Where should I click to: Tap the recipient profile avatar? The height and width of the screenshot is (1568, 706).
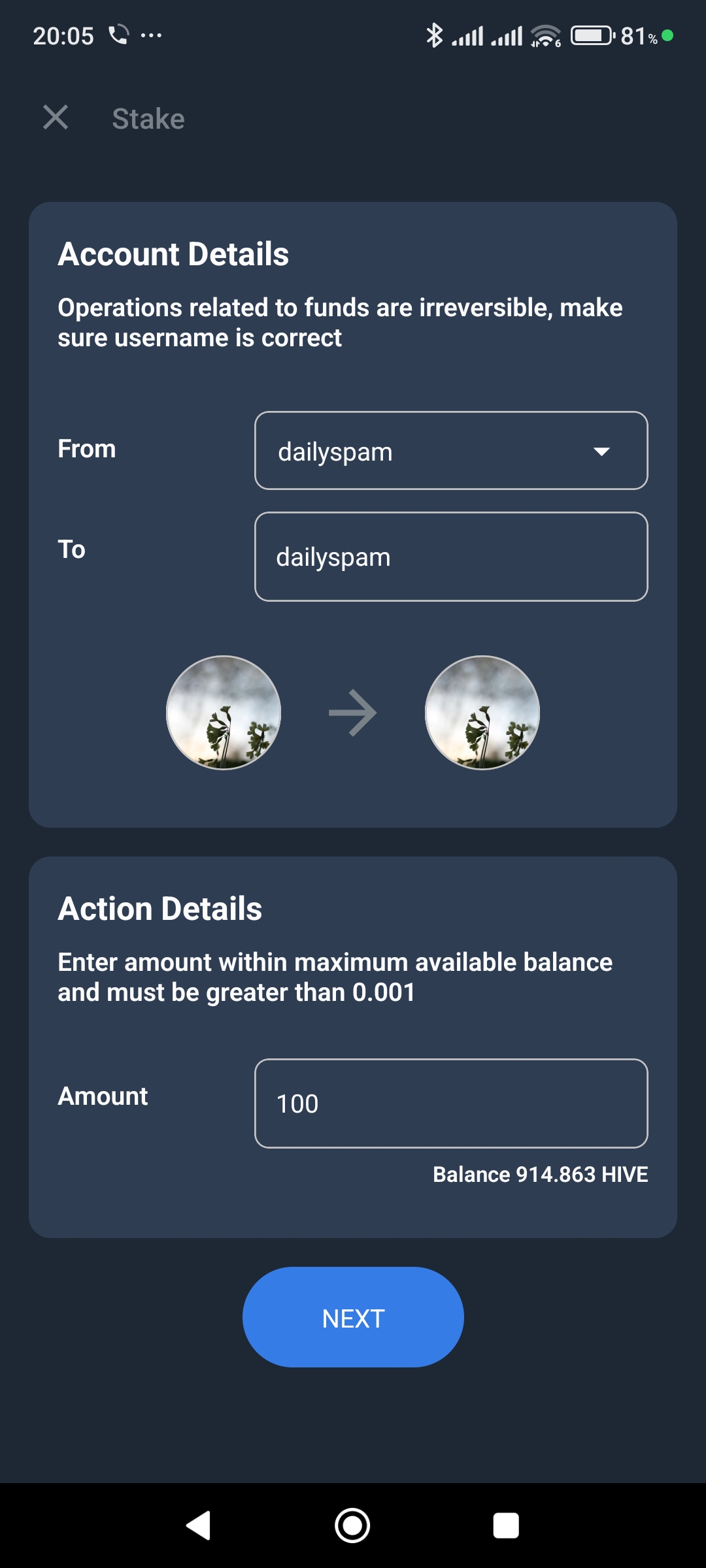pyautogui.click(x=482, y=713)
